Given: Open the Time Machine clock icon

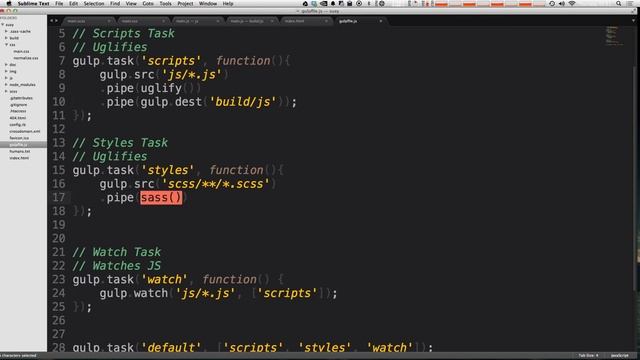Looking at the screenshot, I should [x=552, y=4].
